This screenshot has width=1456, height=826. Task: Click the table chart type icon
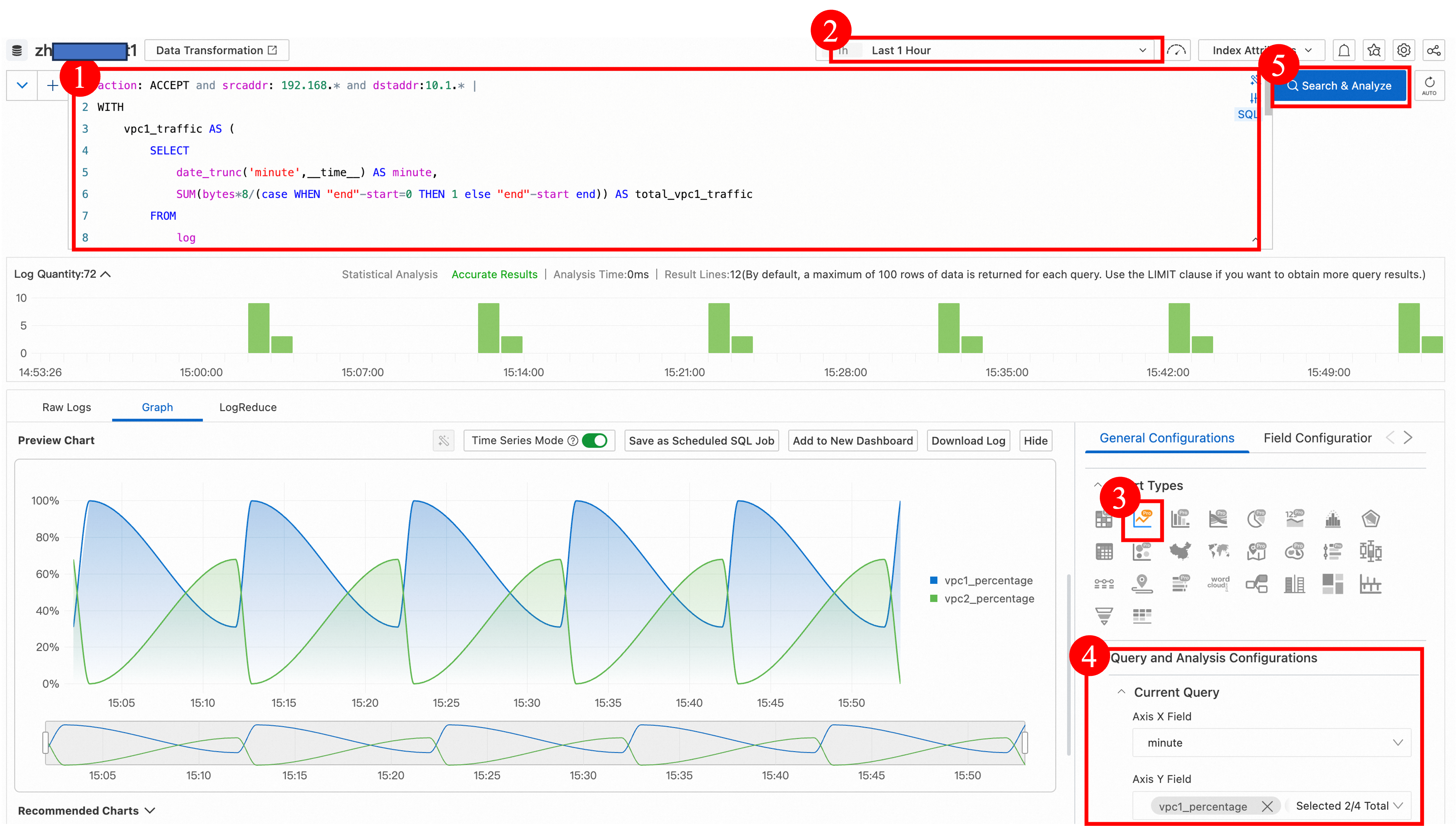[x=1104, y=518]
